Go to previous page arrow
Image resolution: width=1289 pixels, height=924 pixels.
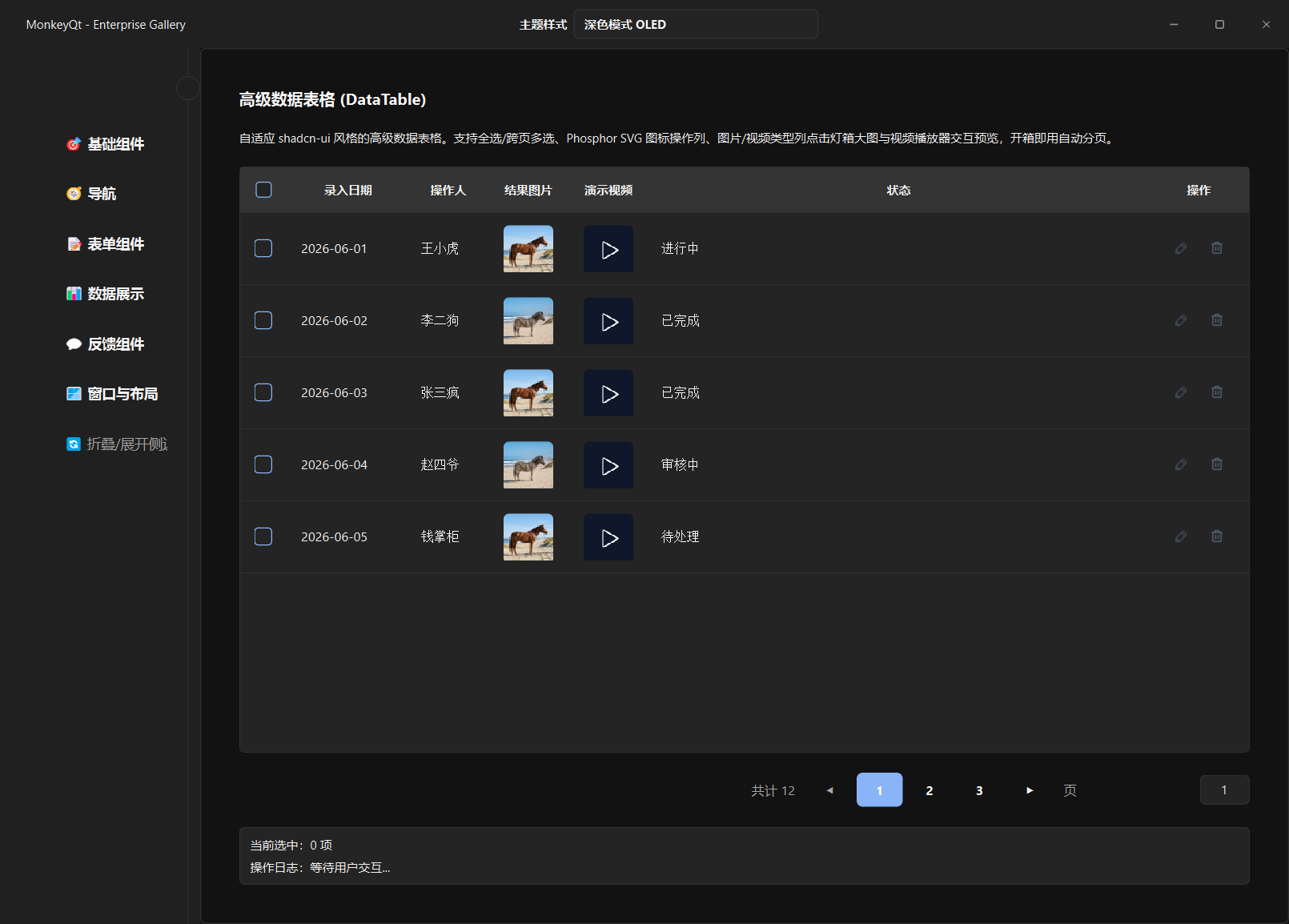[x=829, y=790]
